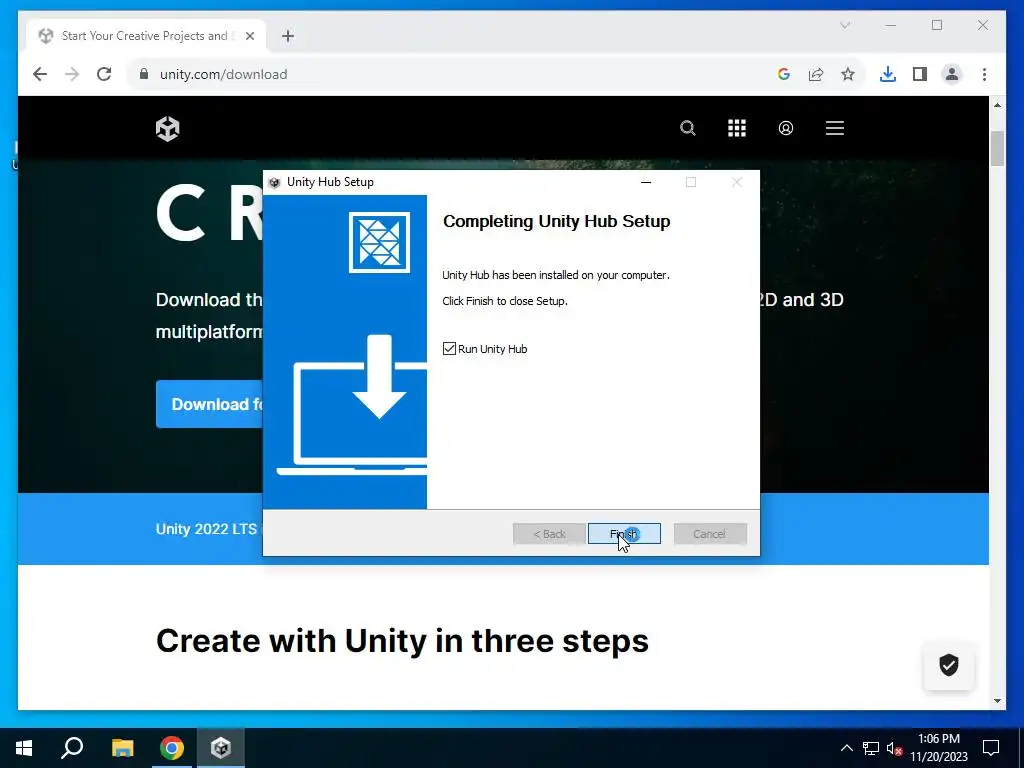
Task: Click Finish in Unity Hub Setup
Action: 624,534
